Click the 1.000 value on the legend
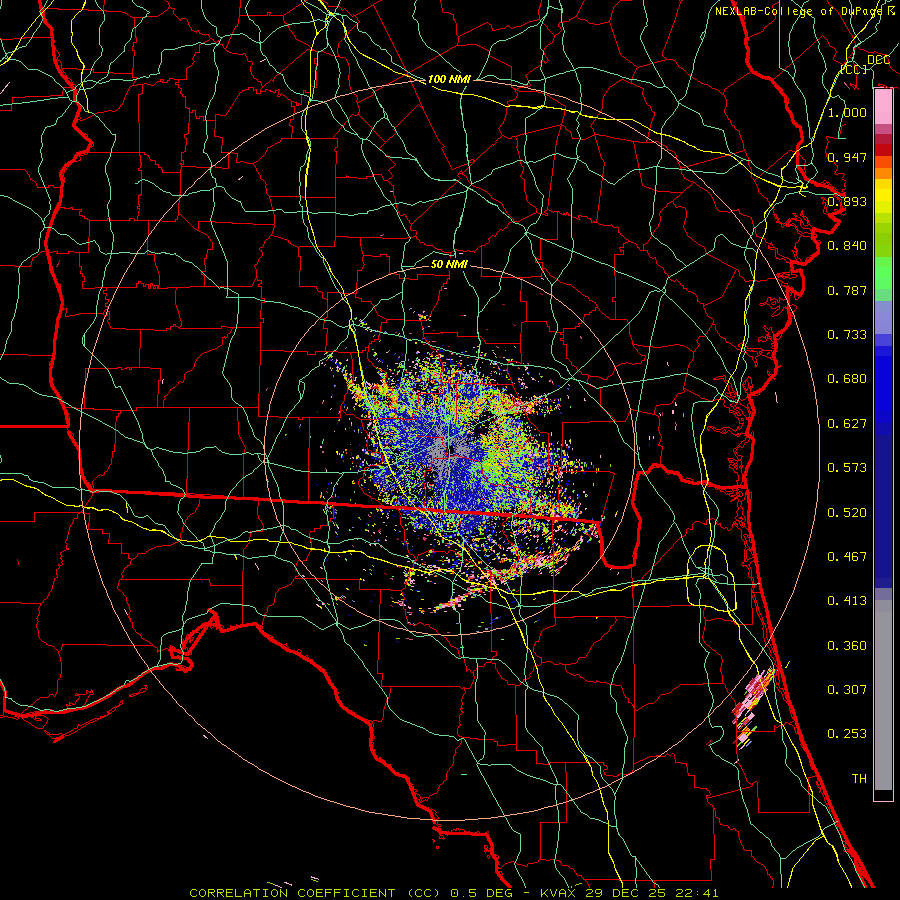 (x=847, y=112)
